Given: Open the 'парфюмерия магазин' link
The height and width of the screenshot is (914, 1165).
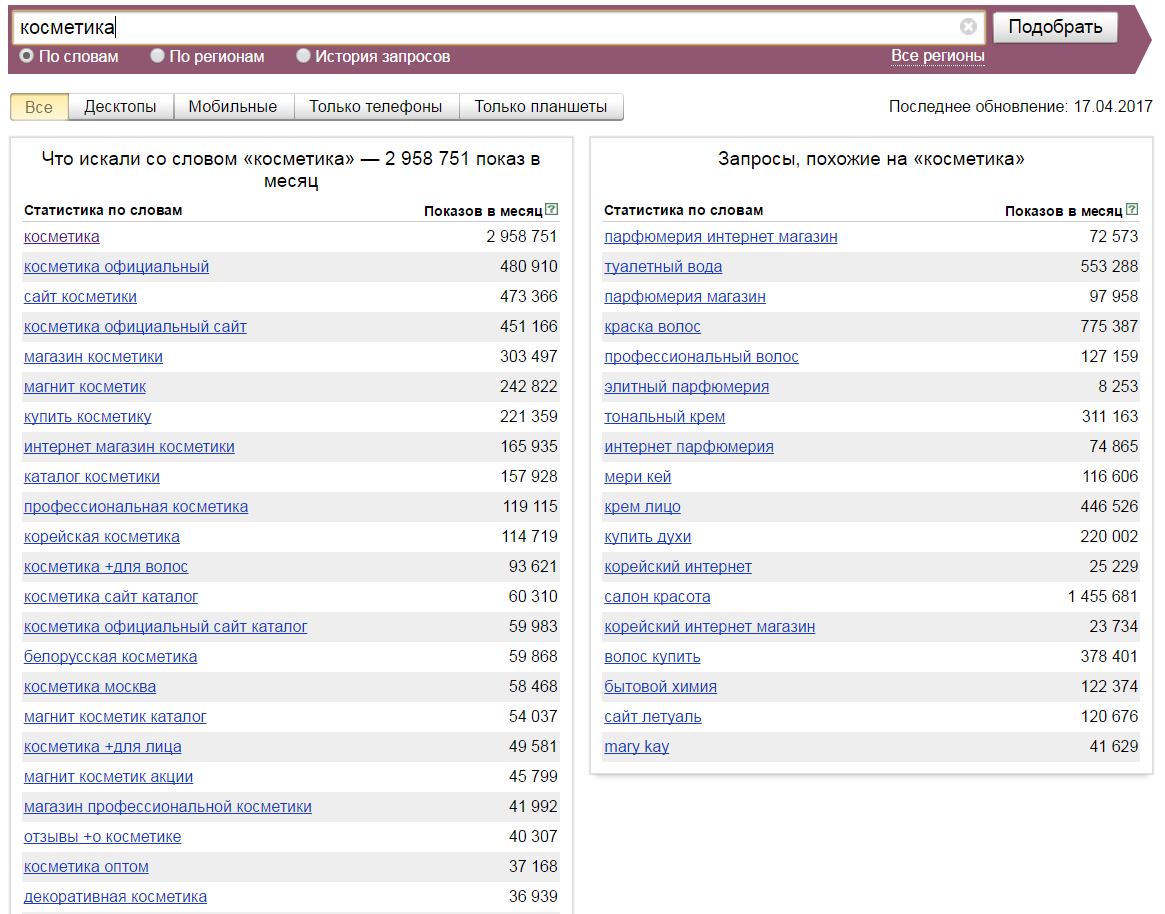Looking at the screenshot, I should click(x=685, y=297).
